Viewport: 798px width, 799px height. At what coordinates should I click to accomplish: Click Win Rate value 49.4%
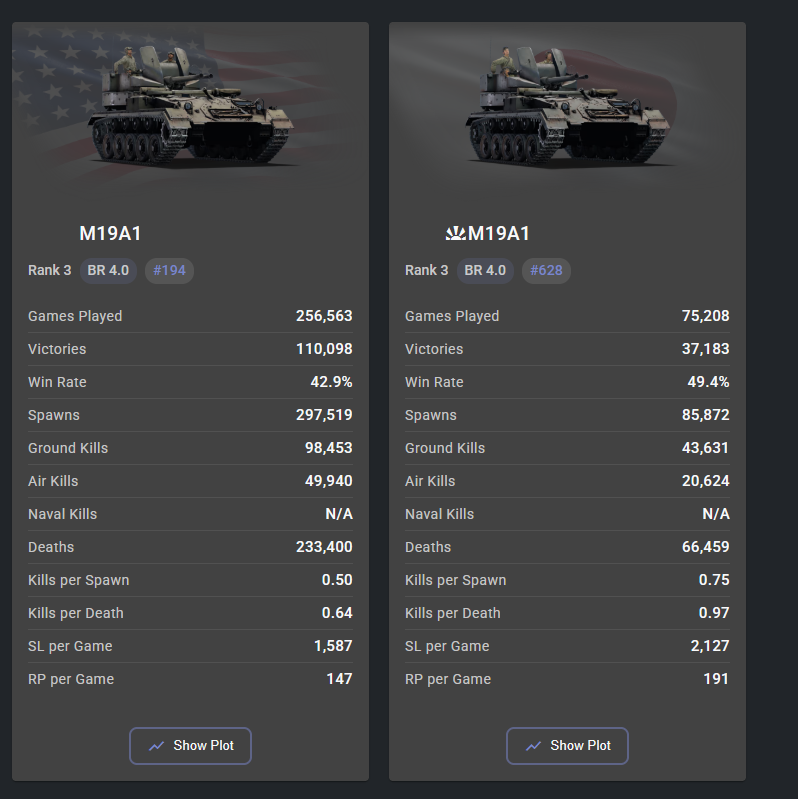pos(708,382)
